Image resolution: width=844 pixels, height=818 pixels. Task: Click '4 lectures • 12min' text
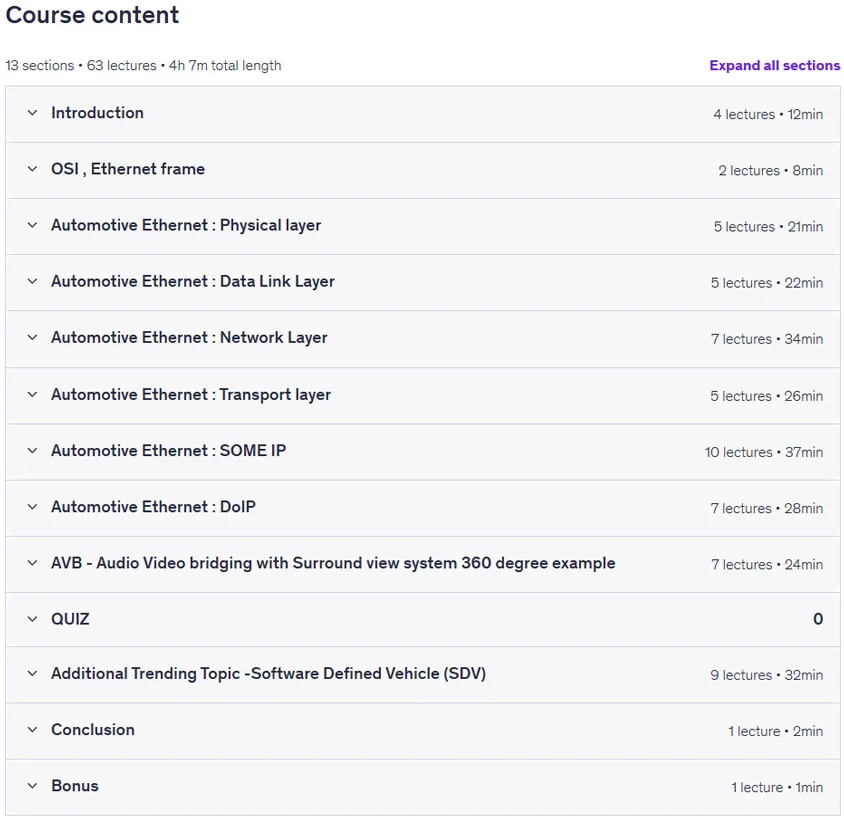[768, 114]
